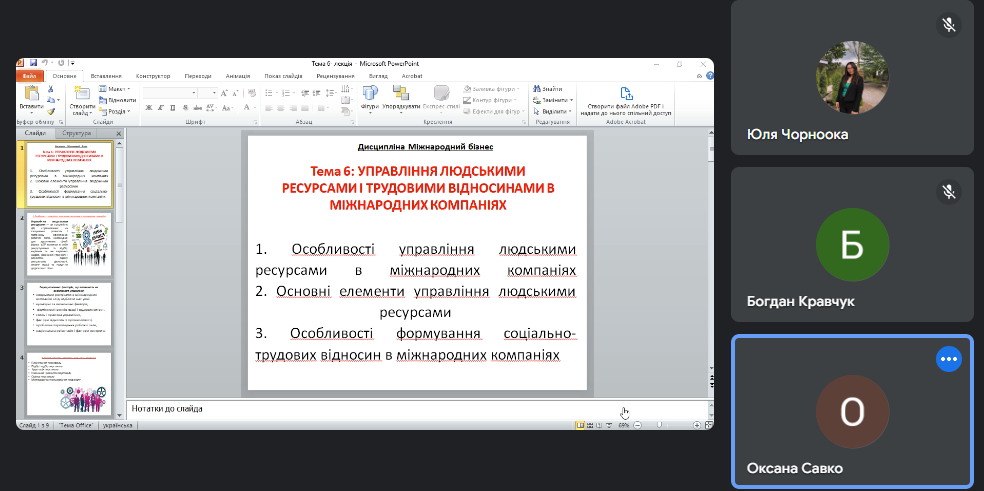This screenshot has width=984, height=491.
Task: Click the Save icon in quick access toolbar
Action: click(32, 63)
